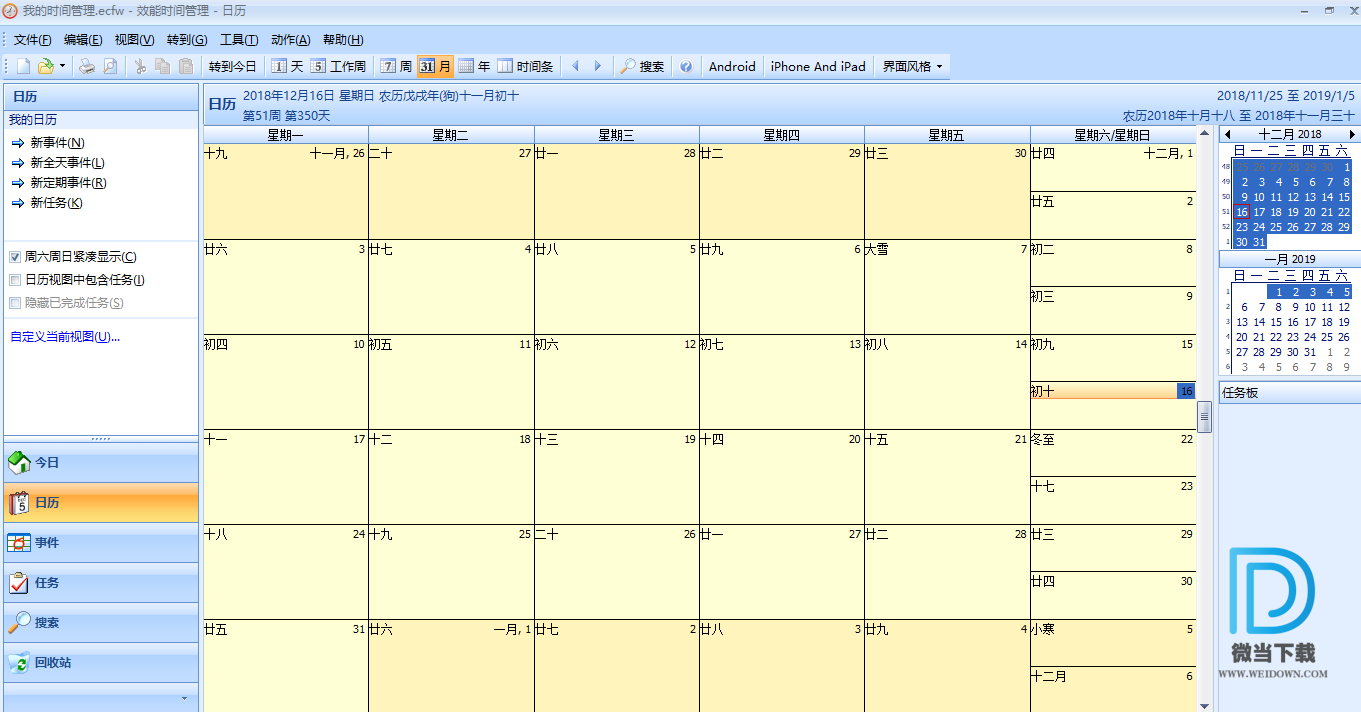Switch to the 工作周 work week view
Viewport: 1361px width, 712px height.
tap(338, 66)
